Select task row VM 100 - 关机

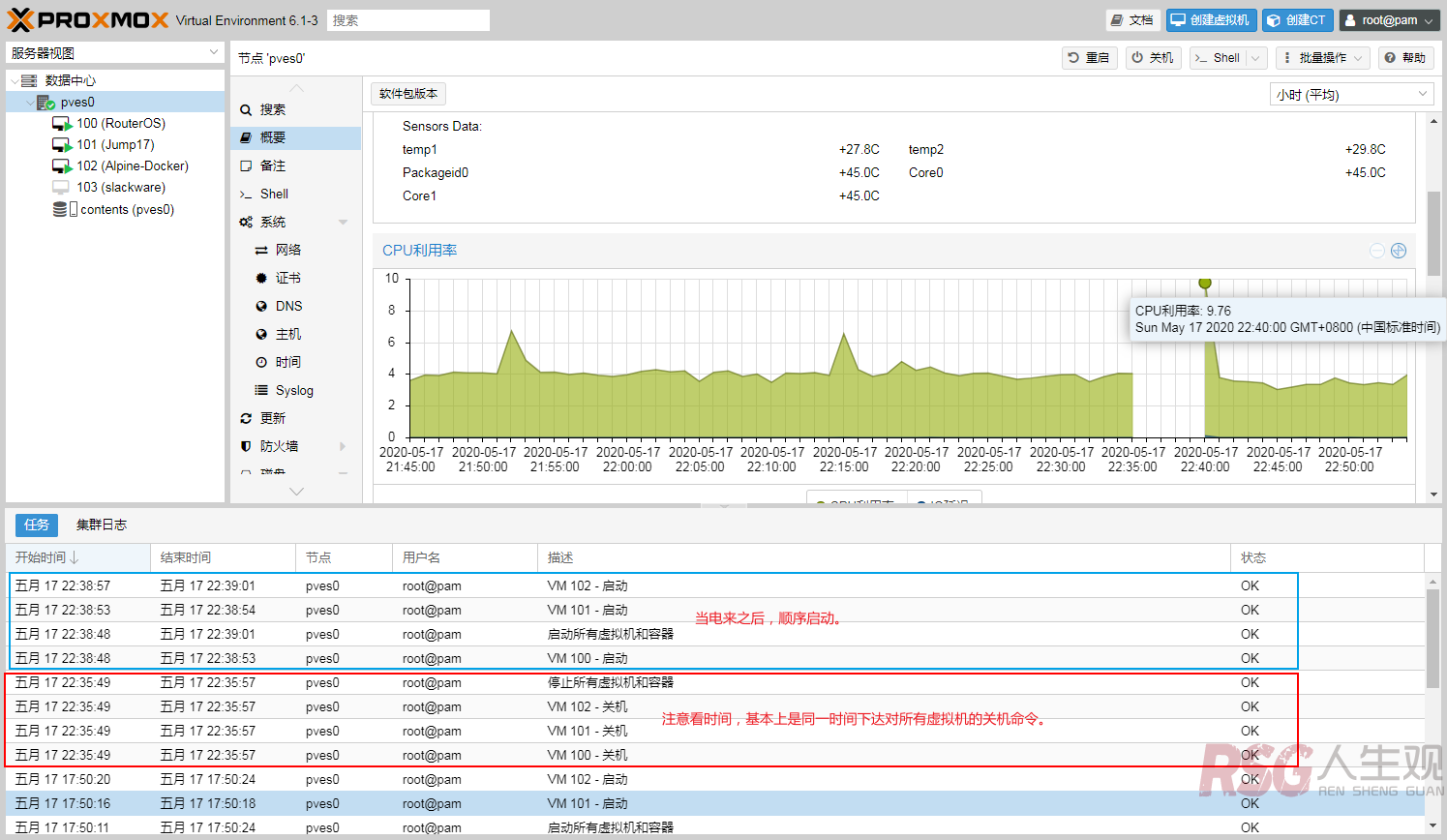tap(715, 755)
